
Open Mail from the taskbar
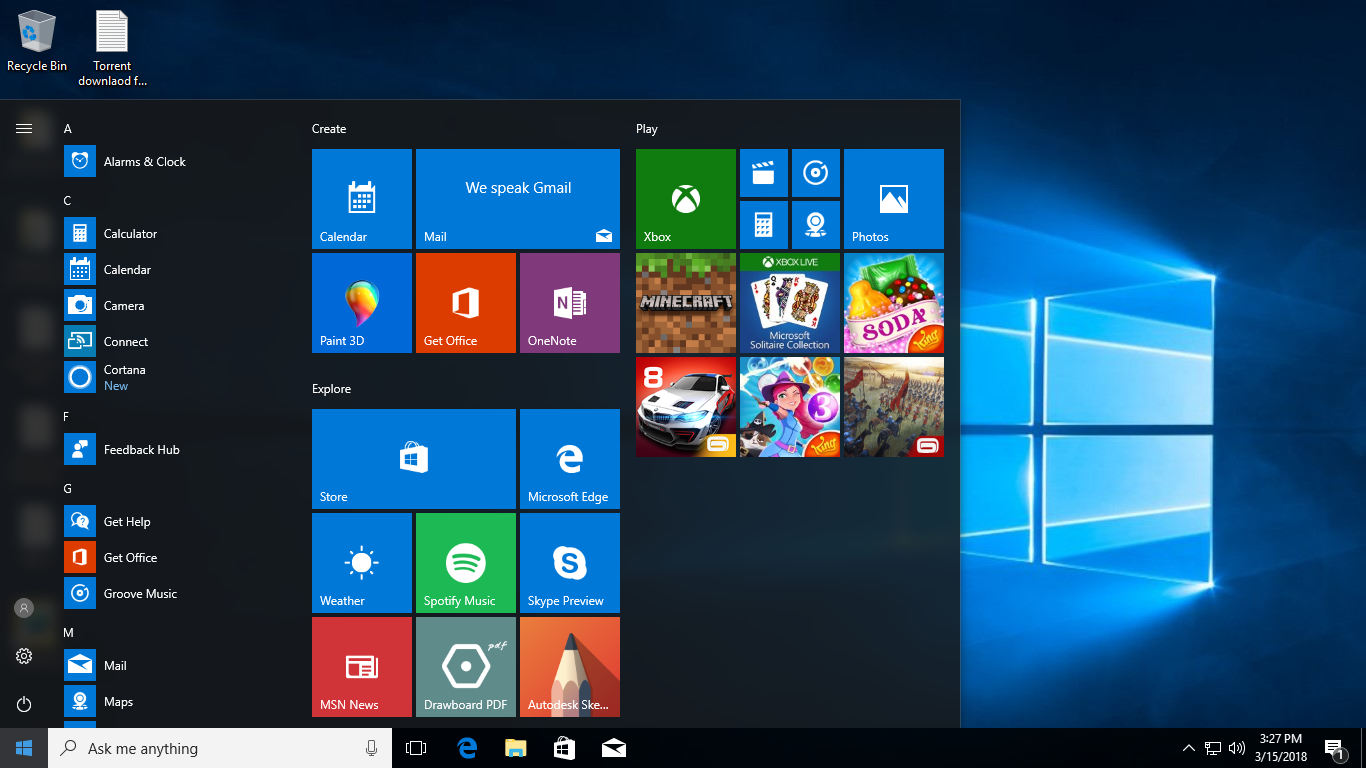point(614,748)
